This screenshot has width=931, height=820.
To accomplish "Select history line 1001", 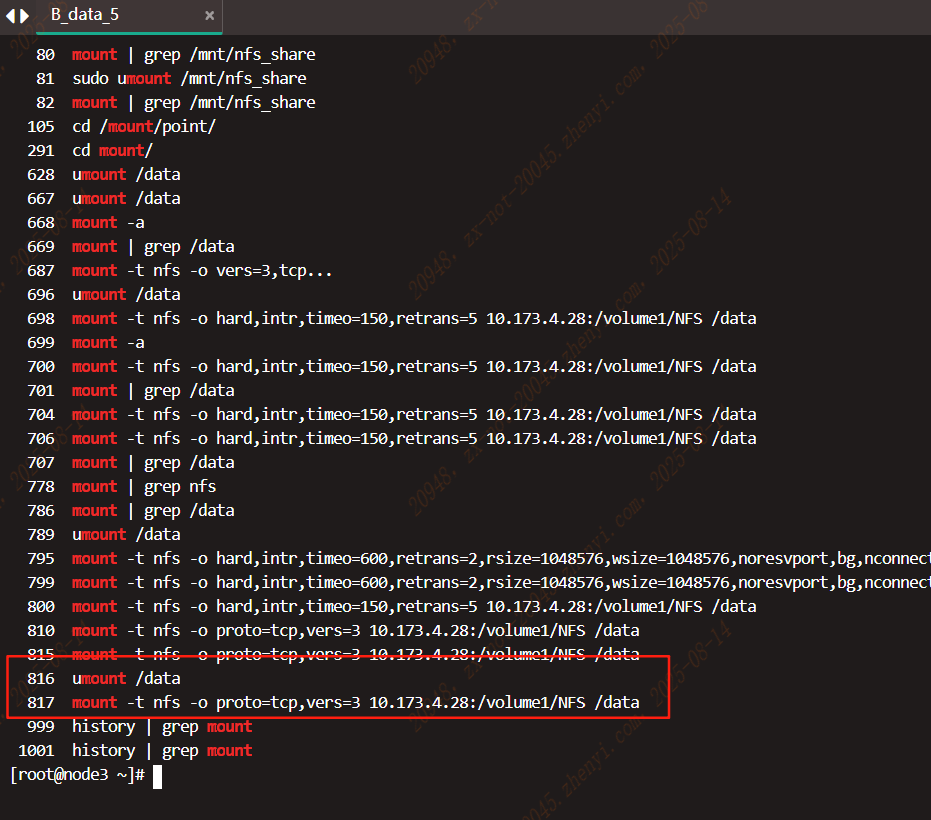I will [160, 750].
